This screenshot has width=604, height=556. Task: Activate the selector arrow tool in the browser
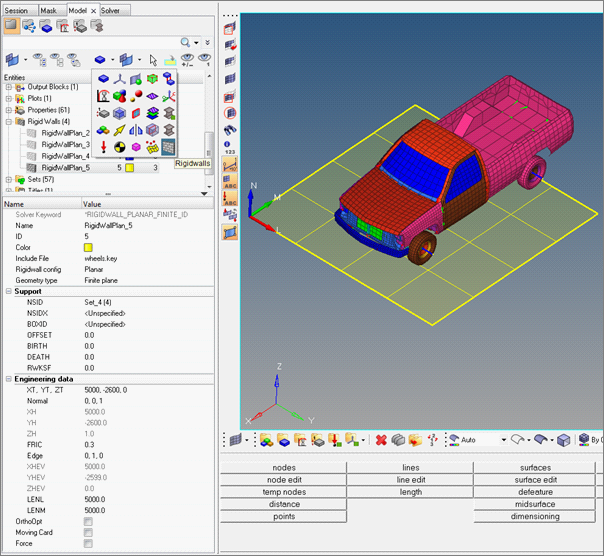coord(153,60)
